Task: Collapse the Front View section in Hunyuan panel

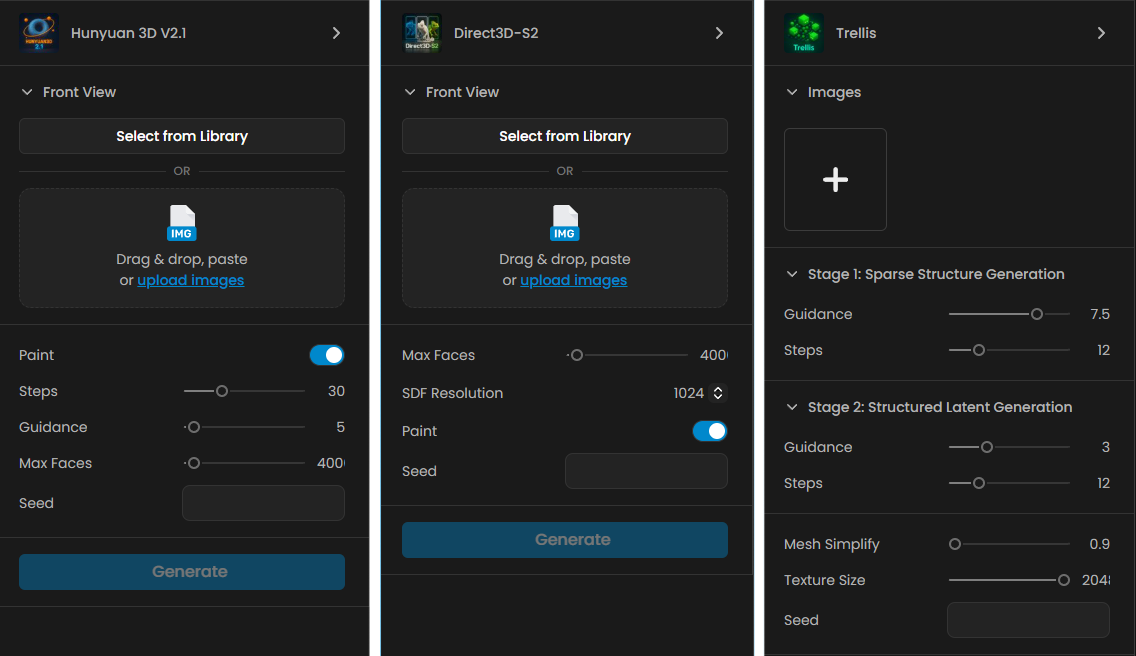Action: pos(27,92)
